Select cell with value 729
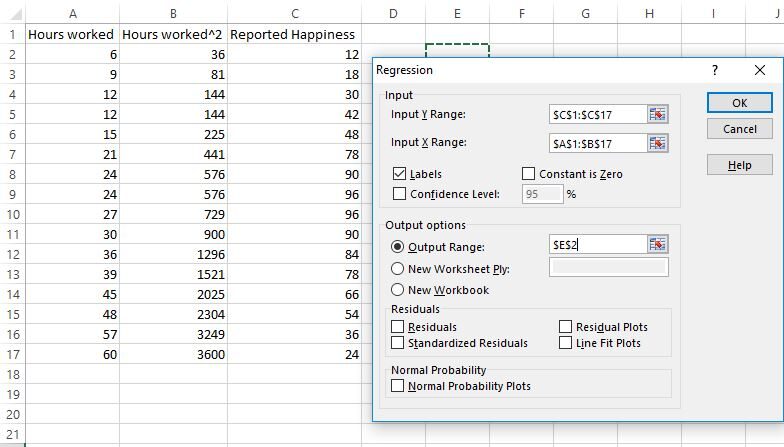 [173, 214]
